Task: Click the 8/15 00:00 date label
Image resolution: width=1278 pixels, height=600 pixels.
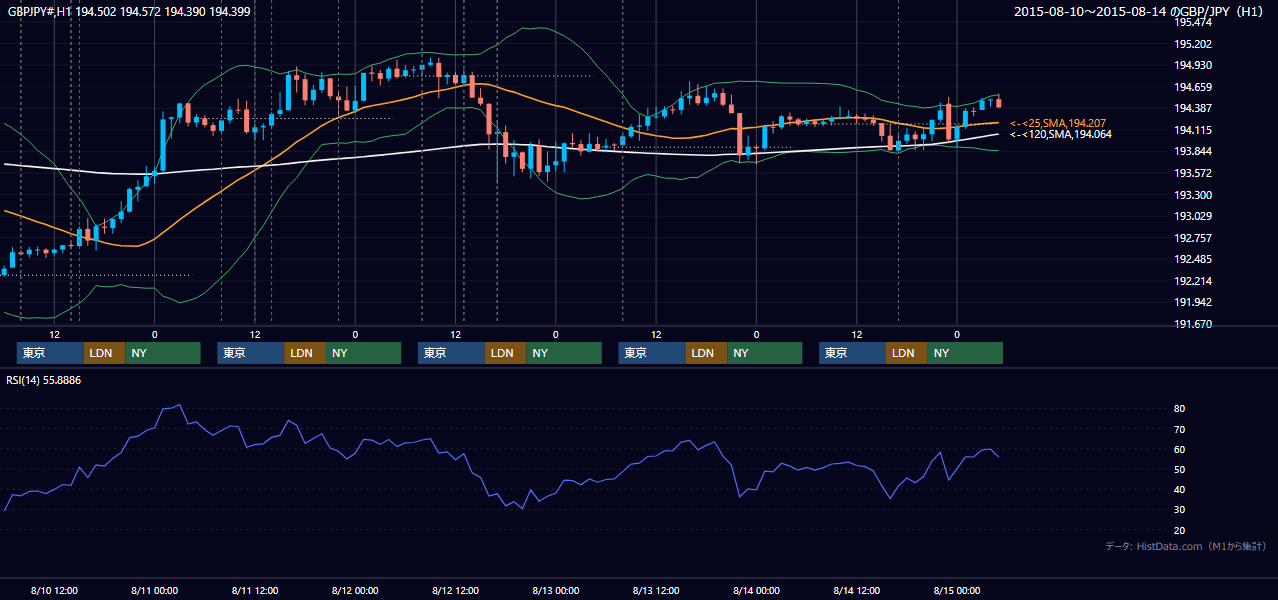Action: click(x=957, y=590)
